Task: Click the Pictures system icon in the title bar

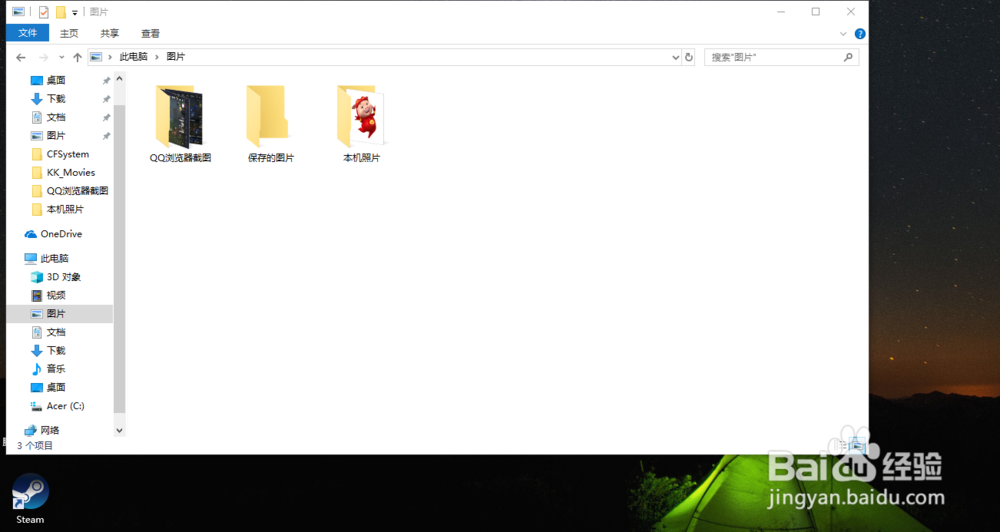Action: tap(18, 11)
